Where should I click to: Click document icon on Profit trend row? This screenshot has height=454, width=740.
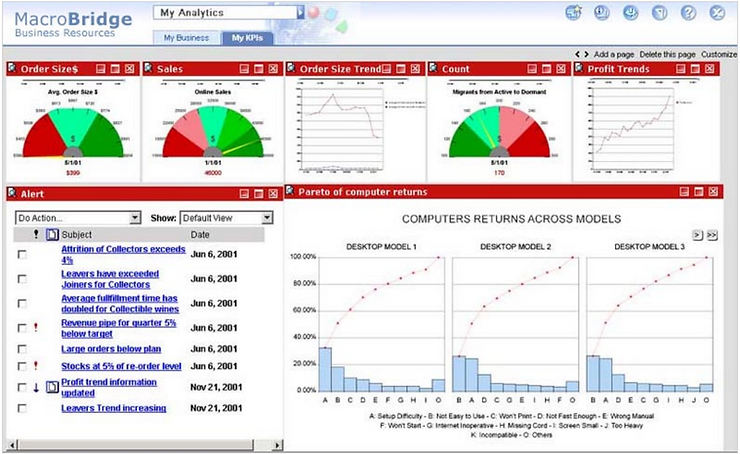52,387
